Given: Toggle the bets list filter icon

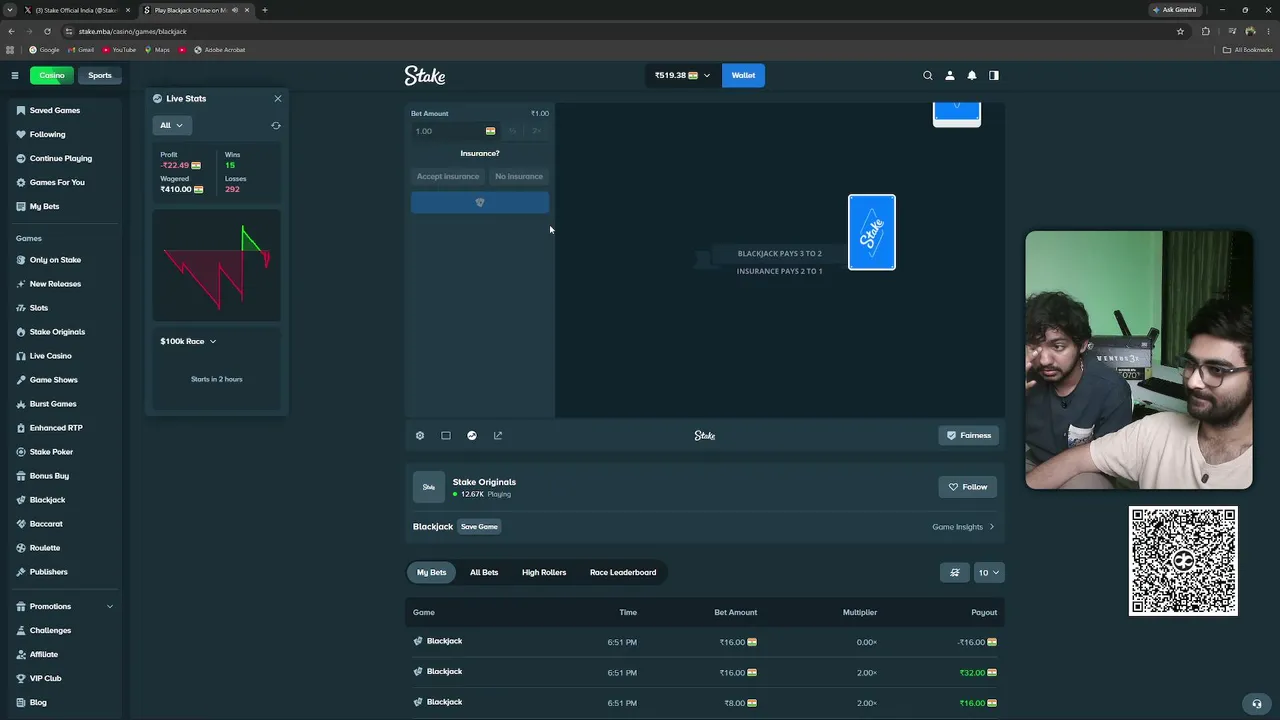Looking at the screenshot, I should point(955,572).
